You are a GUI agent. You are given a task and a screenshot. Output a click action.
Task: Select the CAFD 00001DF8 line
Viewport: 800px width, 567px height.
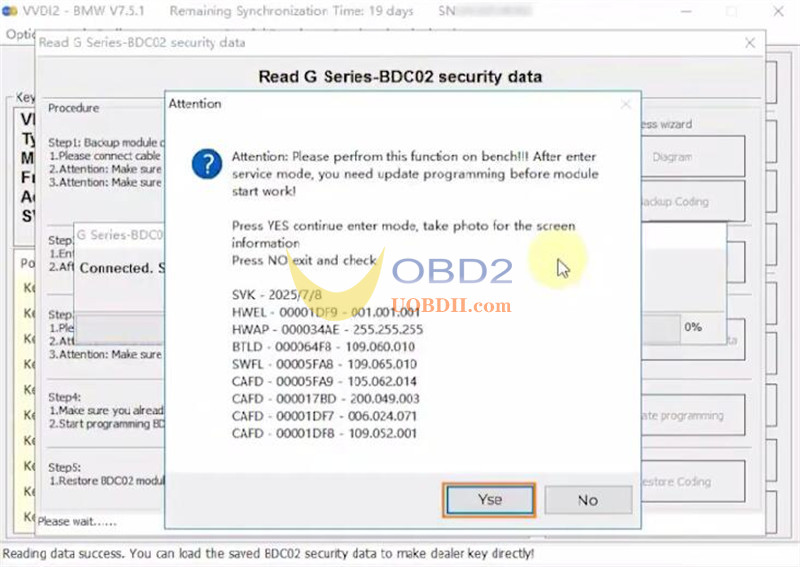click(x=324, y=434)
